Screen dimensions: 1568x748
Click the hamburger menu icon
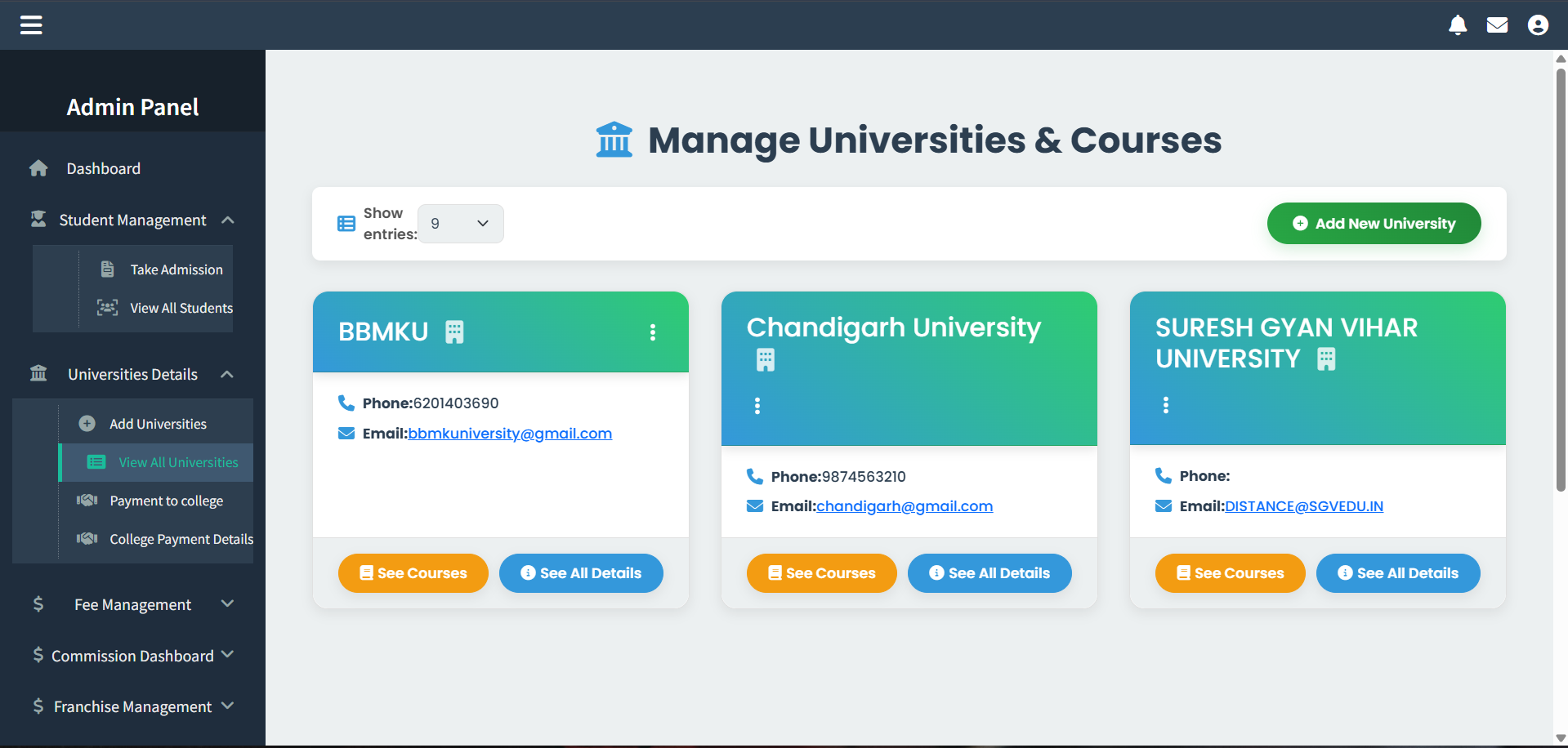[31, 25]
